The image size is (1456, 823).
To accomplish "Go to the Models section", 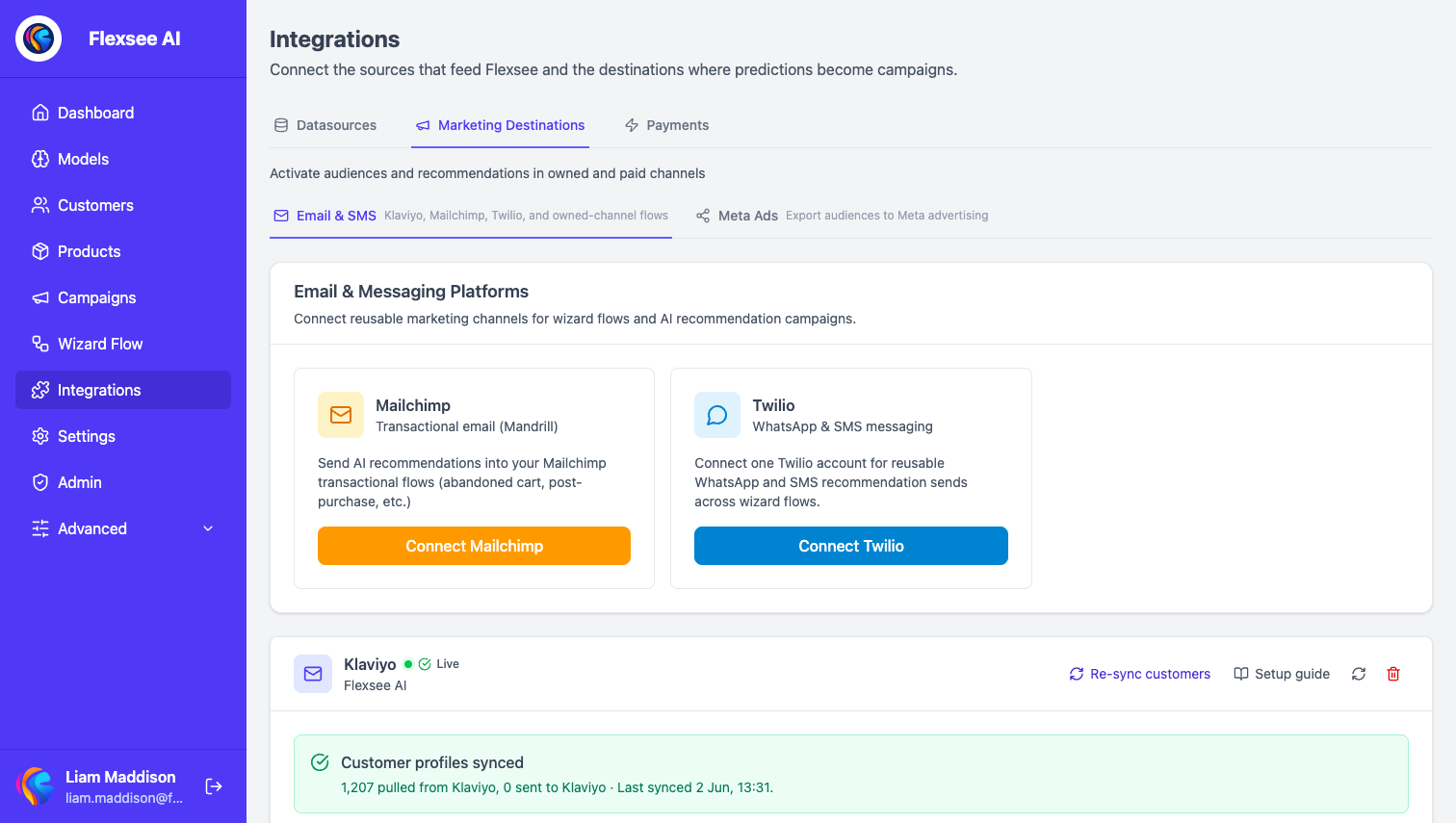I will pos(123,159).
